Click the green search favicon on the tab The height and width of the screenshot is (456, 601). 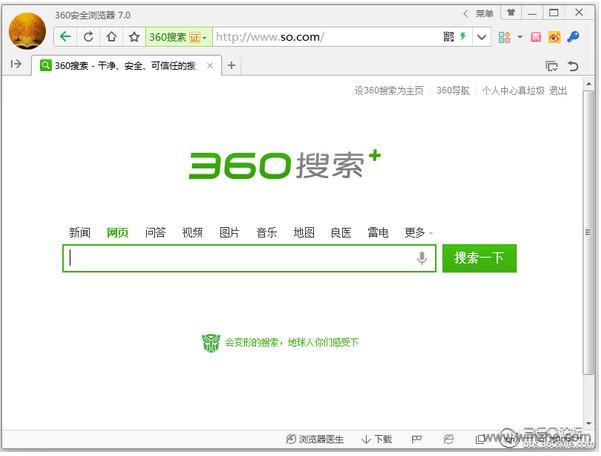(46, 66)
